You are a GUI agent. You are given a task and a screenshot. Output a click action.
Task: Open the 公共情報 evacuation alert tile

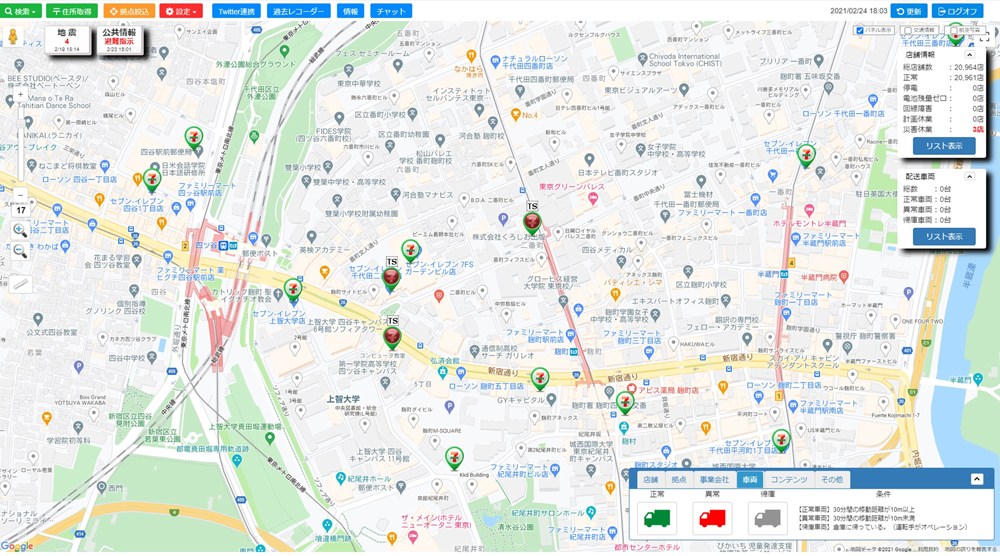pos(119,40)
